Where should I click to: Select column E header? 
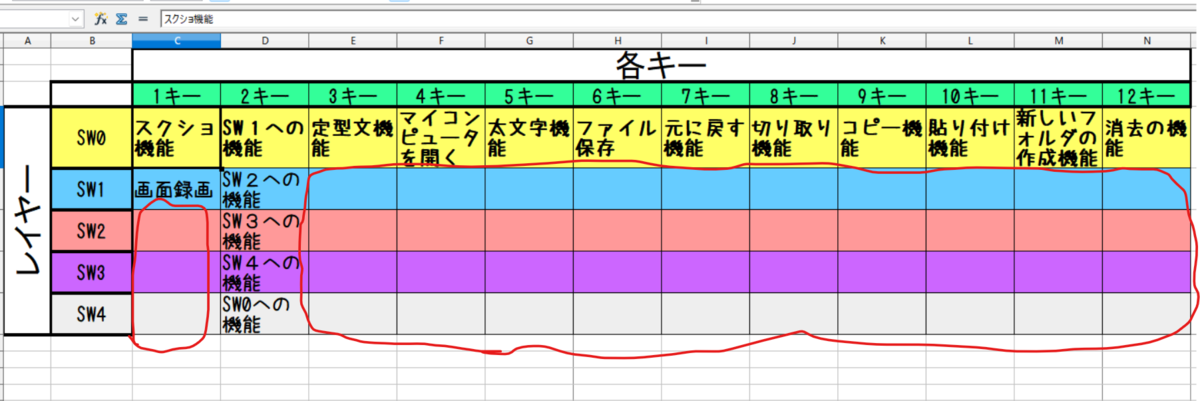pos(353,40)
